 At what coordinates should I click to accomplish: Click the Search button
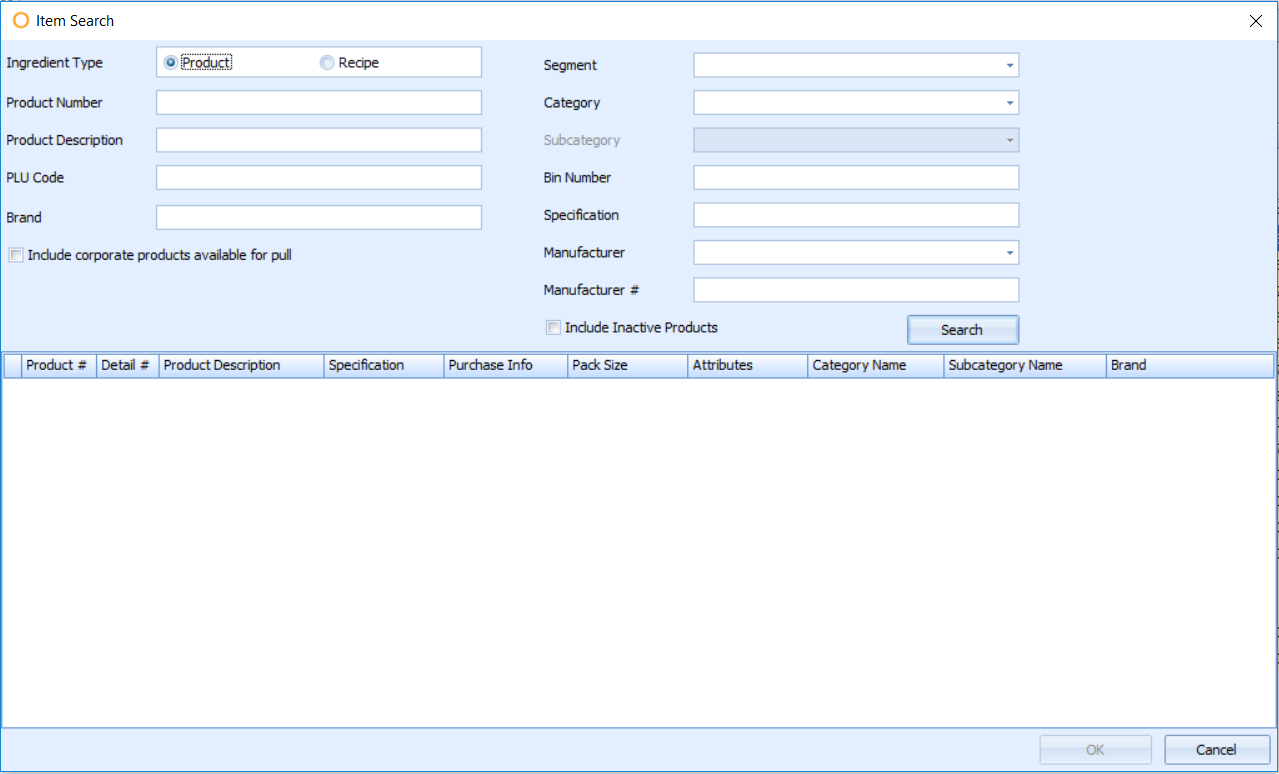[x=962, y=330]
